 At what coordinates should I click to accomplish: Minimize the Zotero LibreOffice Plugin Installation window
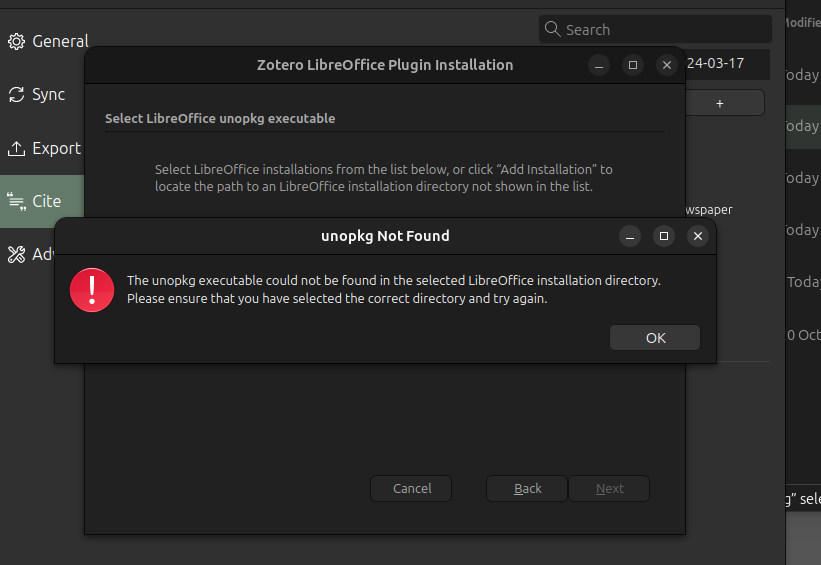(599, 65)
